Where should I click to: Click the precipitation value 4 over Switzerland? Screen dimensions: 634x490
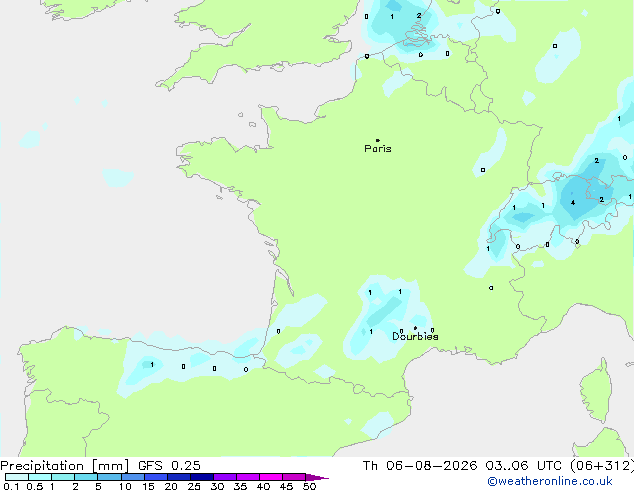pyautogui.click(x=573, y=203)
